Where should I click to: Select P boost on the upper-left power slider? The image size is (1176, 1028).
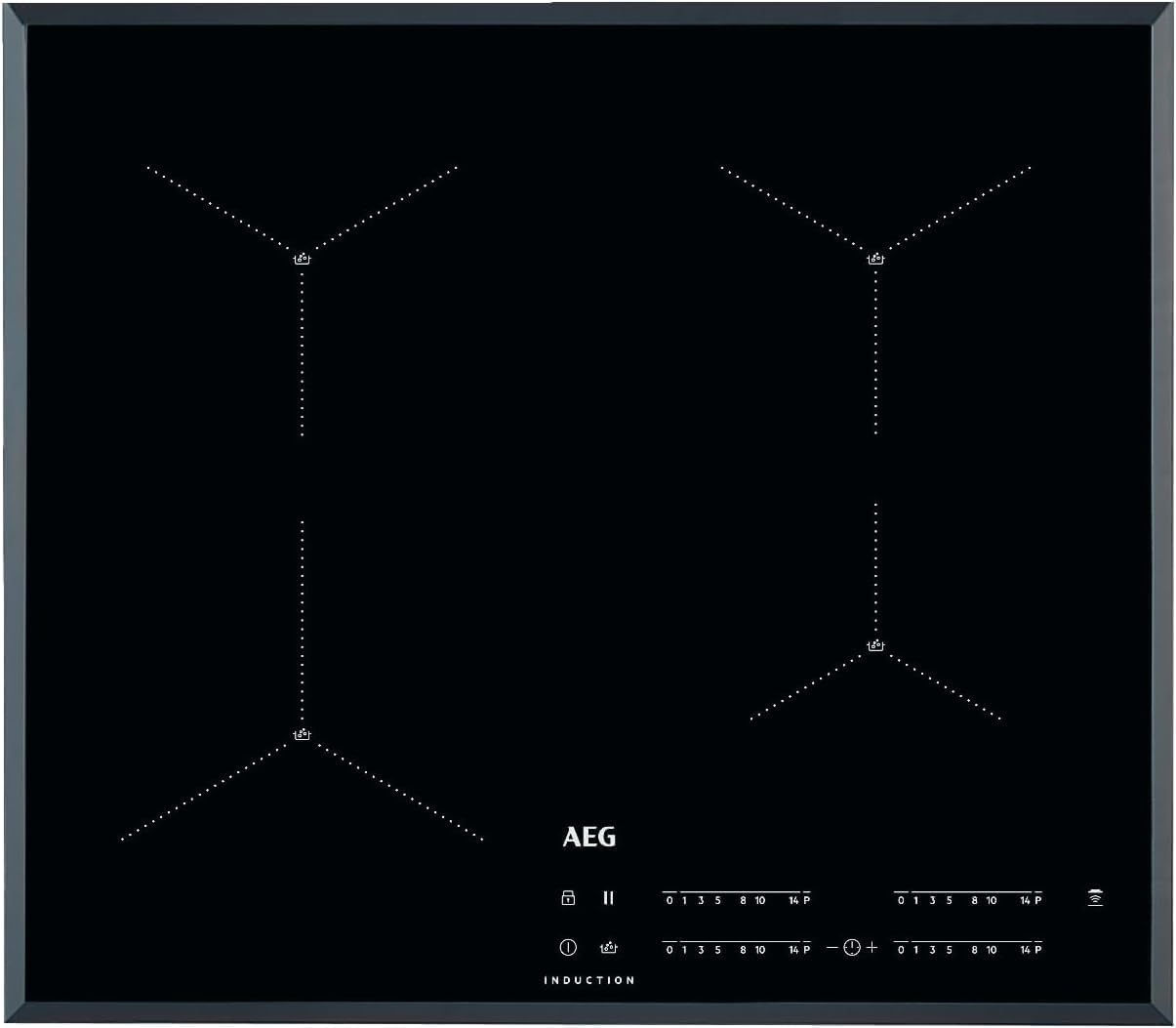(806, 898)
